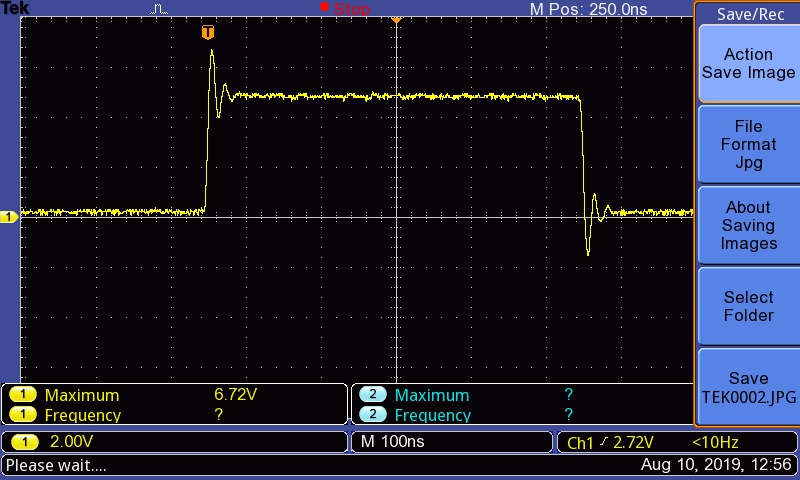Screen dimensions: 800x480
Task: Click the date and time display
Action: click(x=716, y=465)
